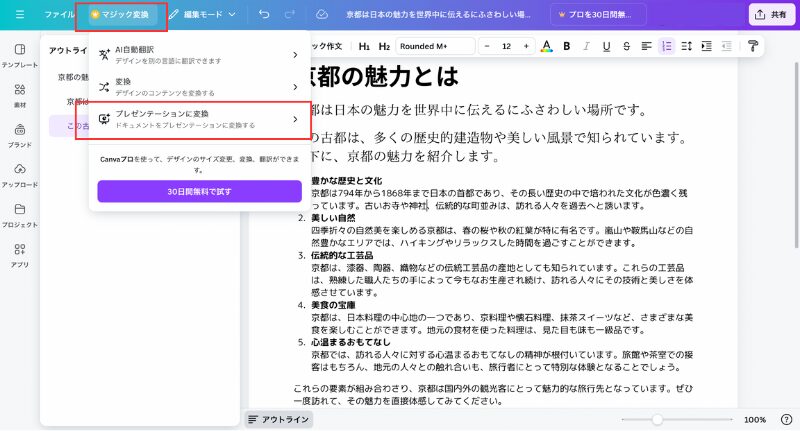Open the アプリ sidebar panel
800x431 pixels.
19,255
